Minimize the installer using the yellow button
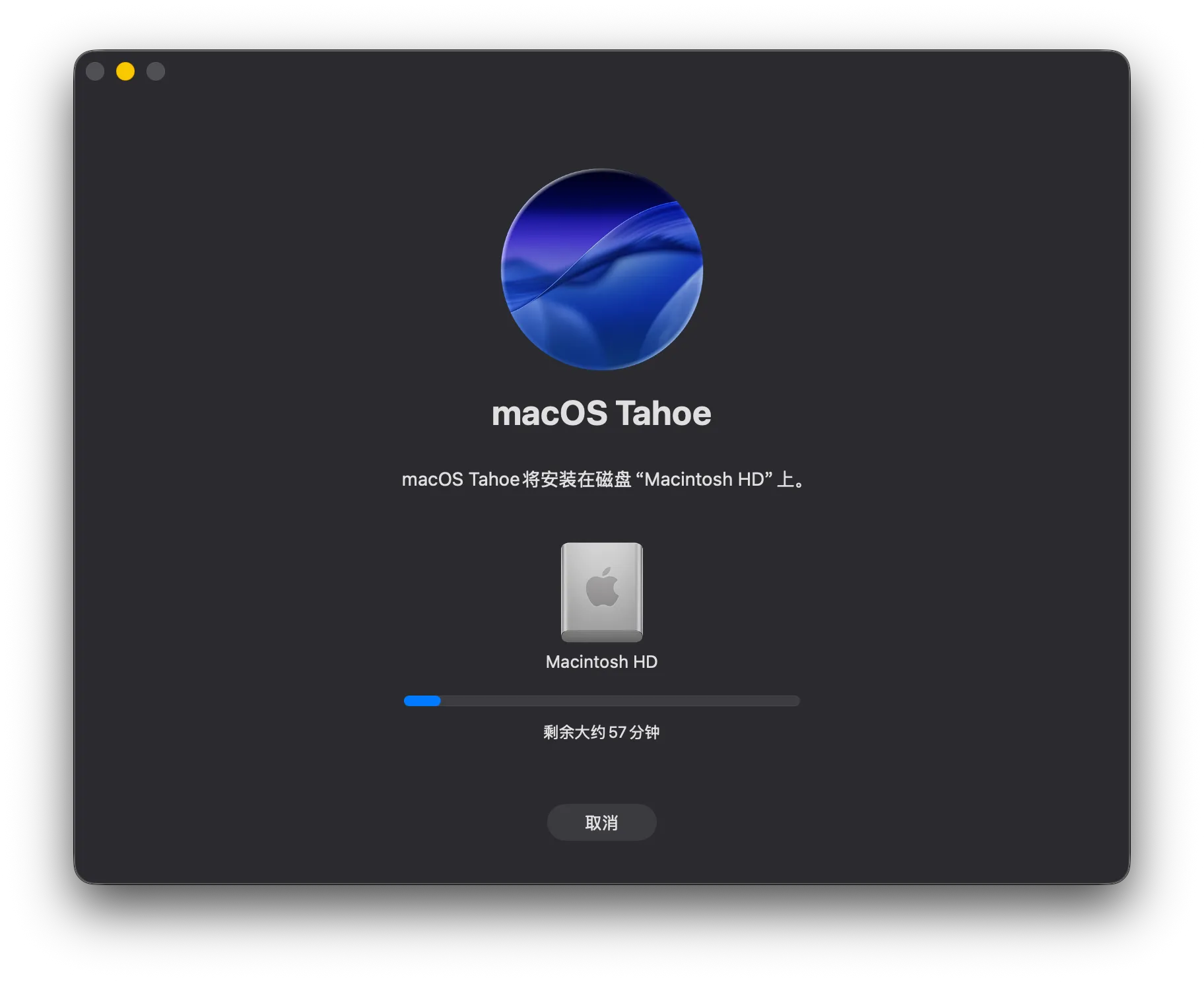This screenshot has width=1204, height=982. (125, 71)
